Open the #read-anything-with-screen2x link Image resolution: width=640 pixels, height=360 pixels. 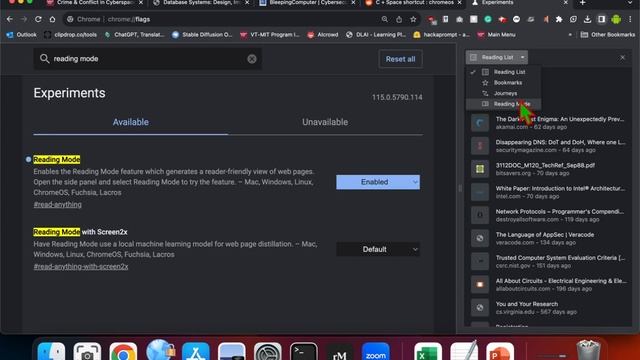click(x=81, y=267)
